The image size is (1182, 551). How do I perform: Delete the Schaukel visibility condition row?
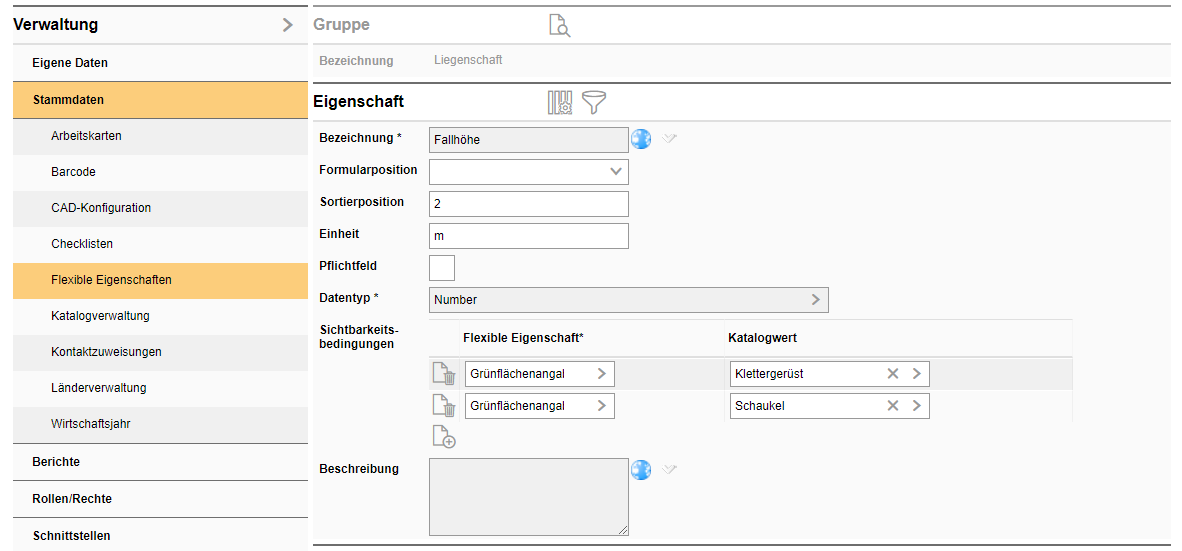click(443, 406)
